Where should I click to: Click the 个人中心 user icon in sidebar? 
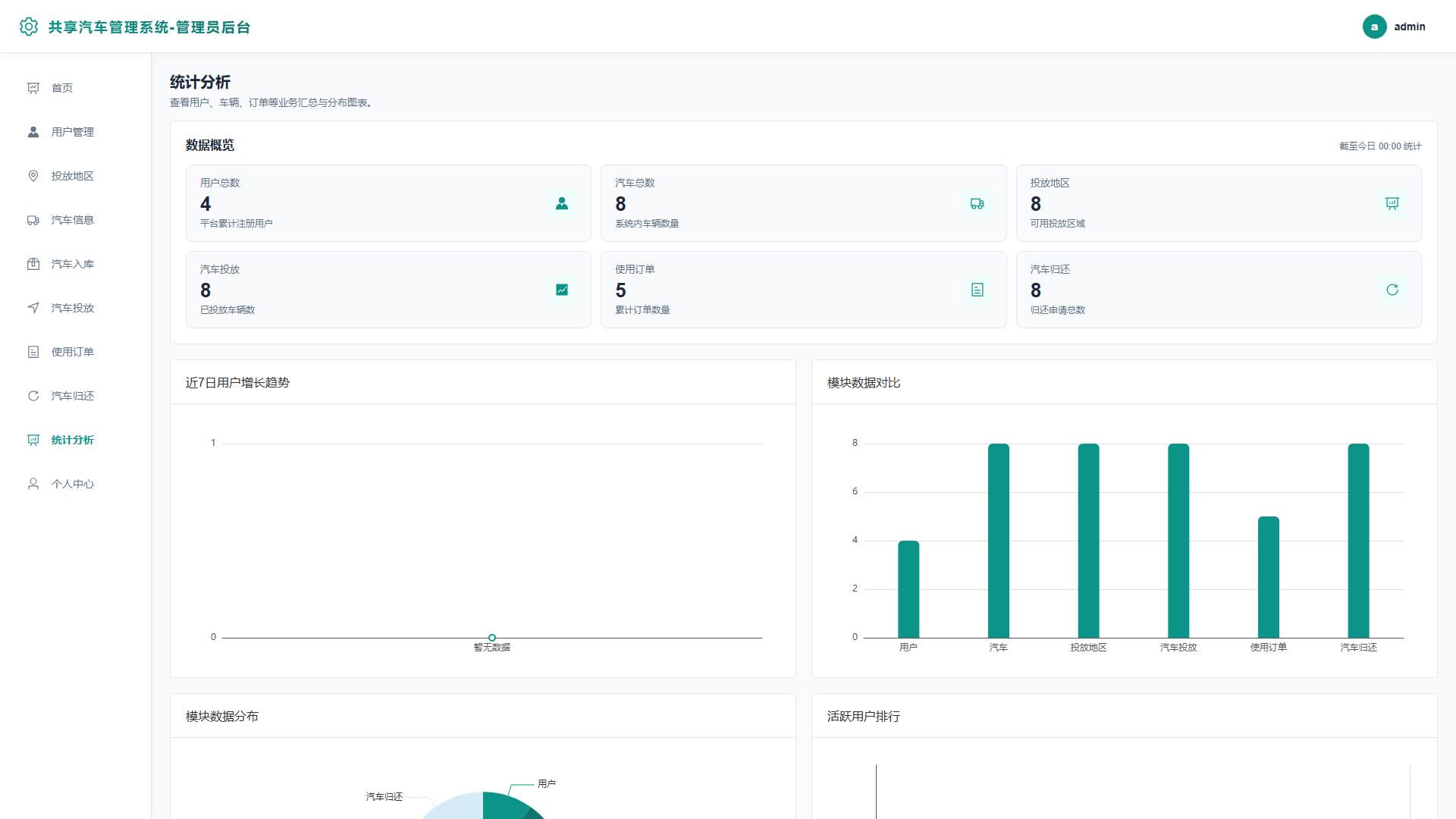point(33,484)
